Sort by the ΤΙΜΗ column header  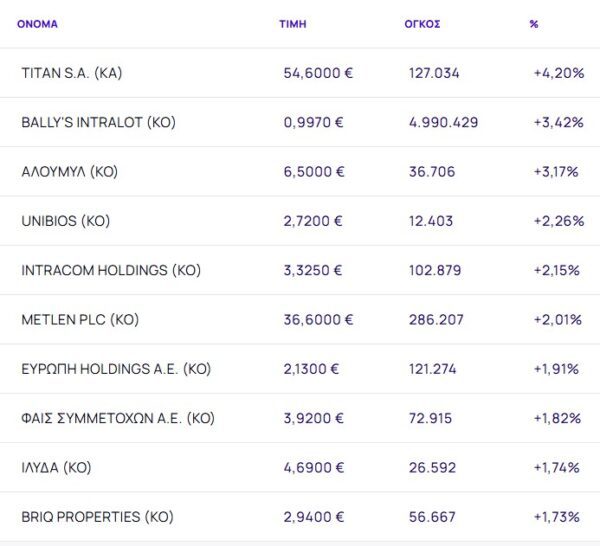tap(291, 23)
